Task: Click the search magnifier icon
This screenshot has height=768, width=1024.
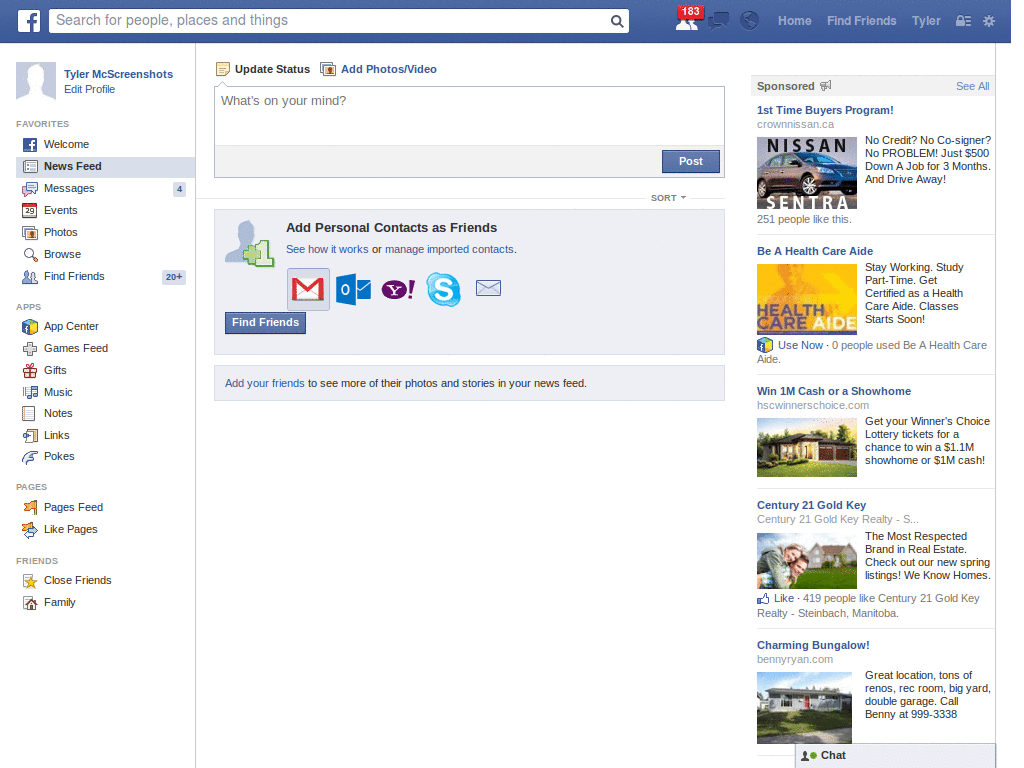Action: tap(616, 21)
